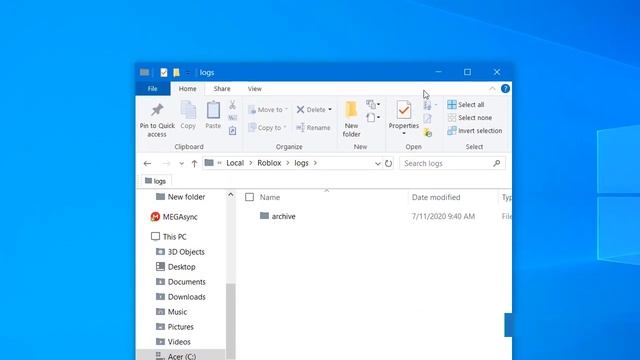Collapse the ribbon with the chevron
Viewport: 640px width, 360px height.
[492, 89]
